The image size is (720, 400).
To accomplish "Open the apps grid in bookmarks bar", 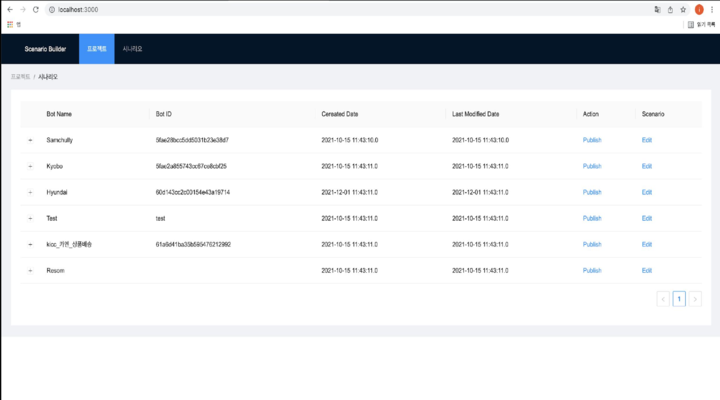I will (x=10, y=24).
